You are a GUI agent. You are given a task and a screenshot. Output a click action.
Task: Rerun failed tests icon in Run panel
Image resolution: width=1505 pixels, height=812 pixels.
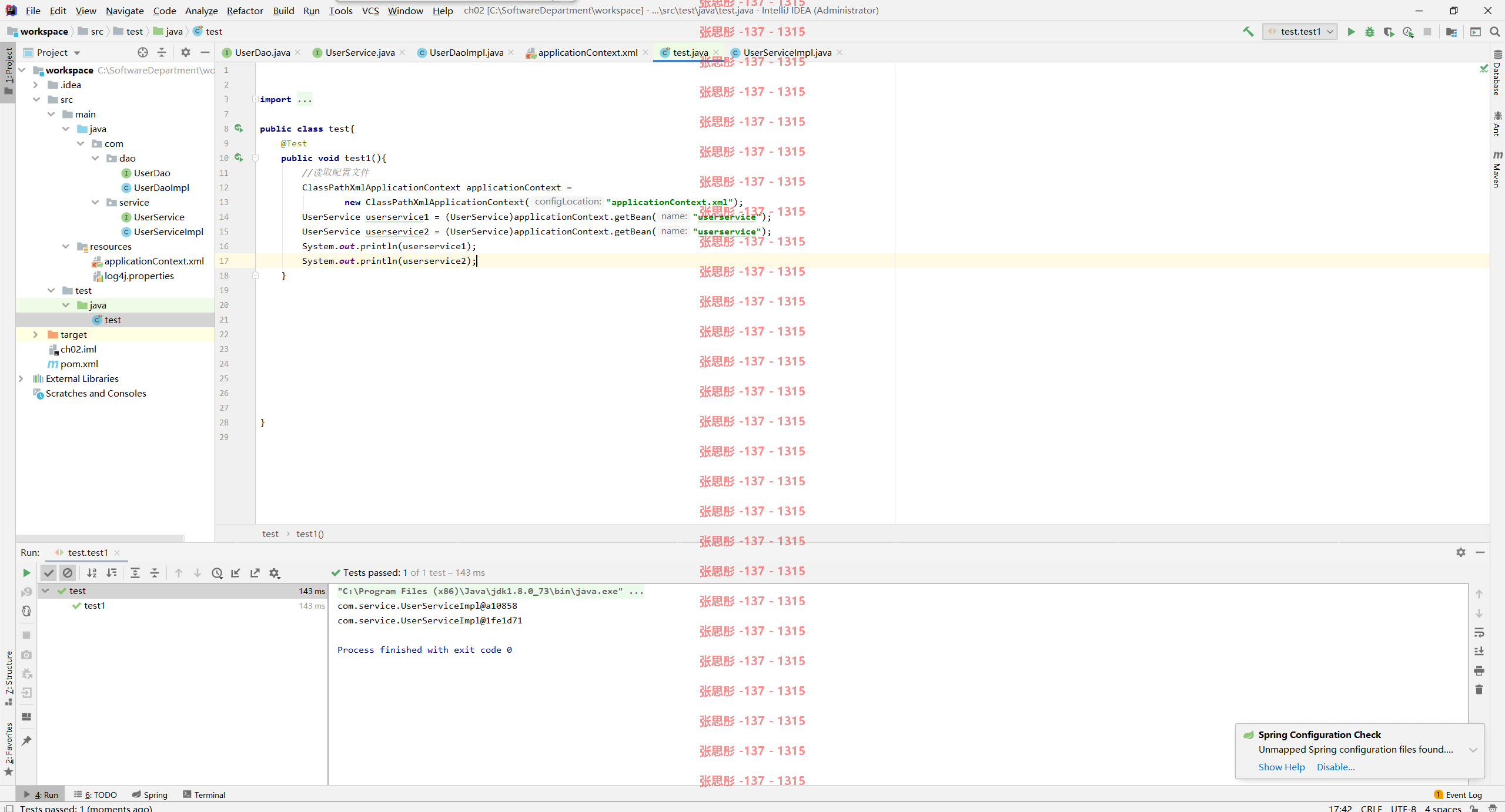pos(26,592)
